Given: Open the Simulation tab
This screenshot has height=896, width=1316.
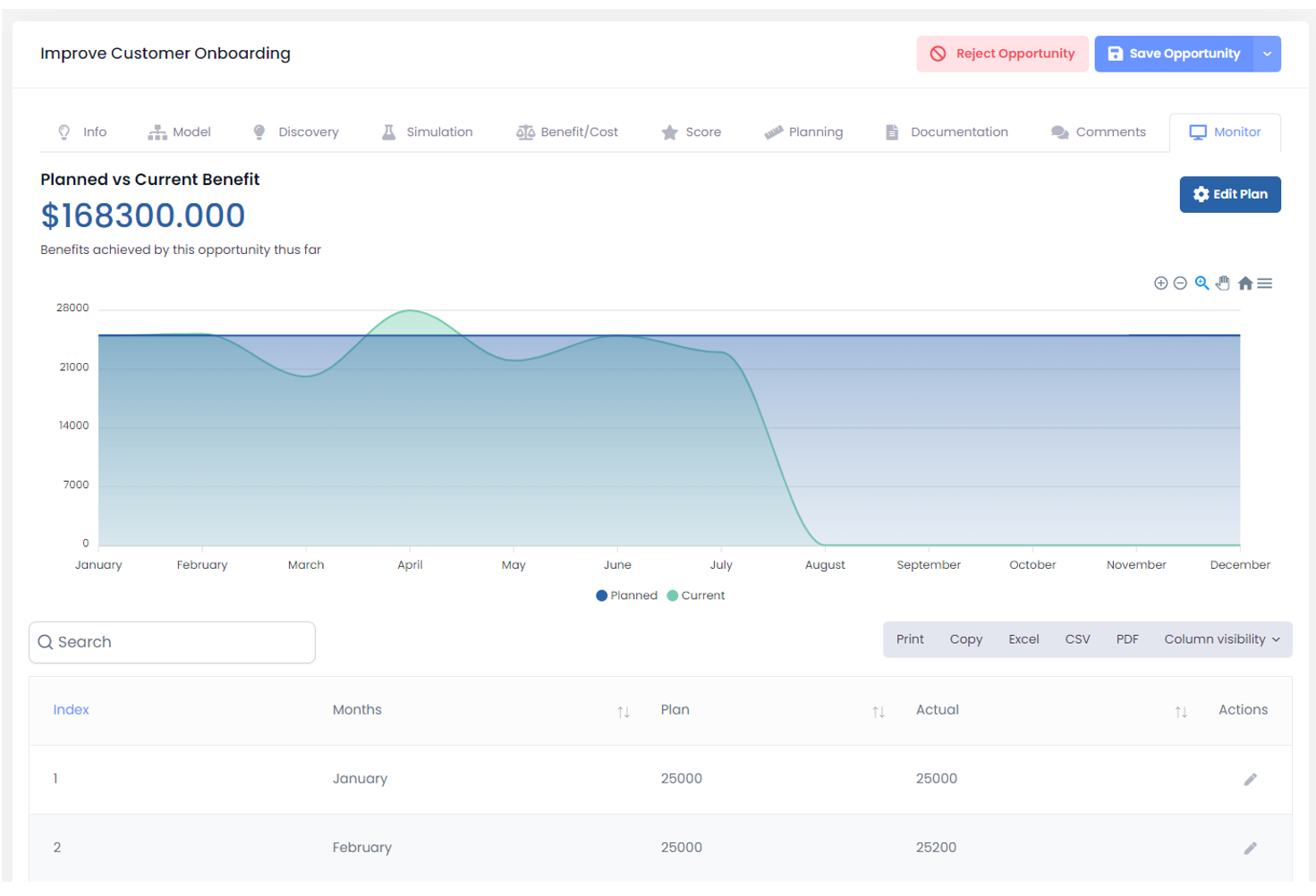Looking at the screenshot, I should point(427,132).
